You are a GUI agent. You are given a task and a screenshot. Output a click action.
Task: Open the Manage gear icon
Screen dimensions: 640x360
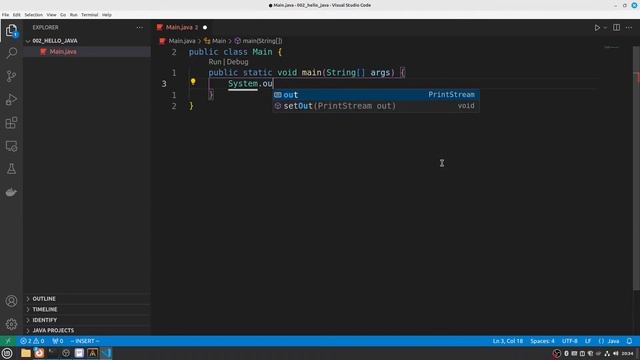pos(11,324)
